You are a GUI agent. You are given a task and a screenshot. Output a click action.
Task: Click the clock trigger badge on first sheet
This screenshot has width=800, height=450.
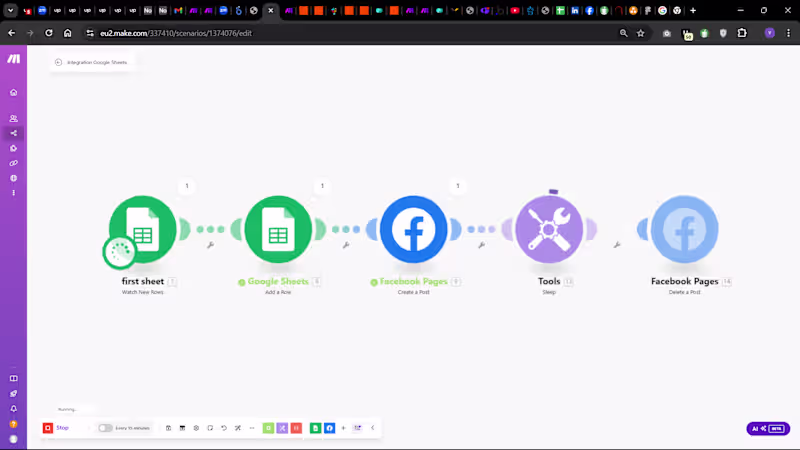pos(119,252)
